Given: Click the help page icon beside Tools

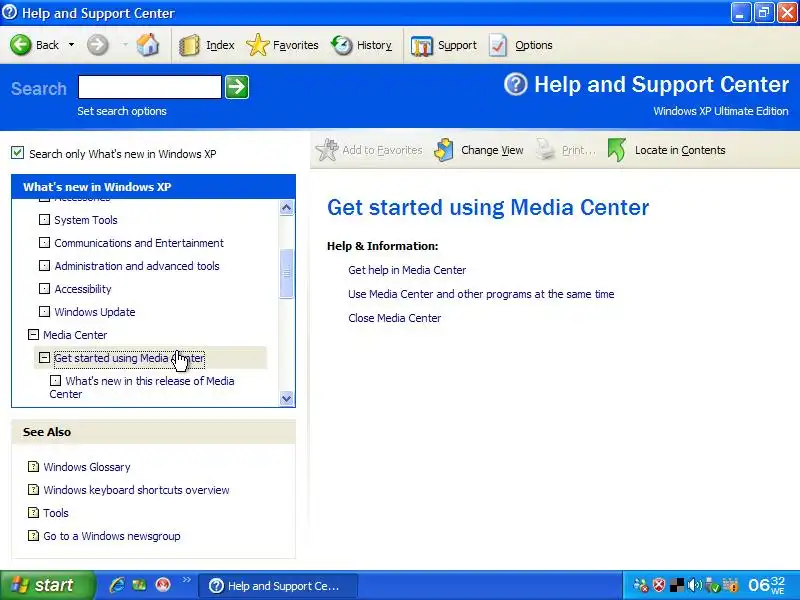Looking at the screenshot, I should (x=33, y=512).
